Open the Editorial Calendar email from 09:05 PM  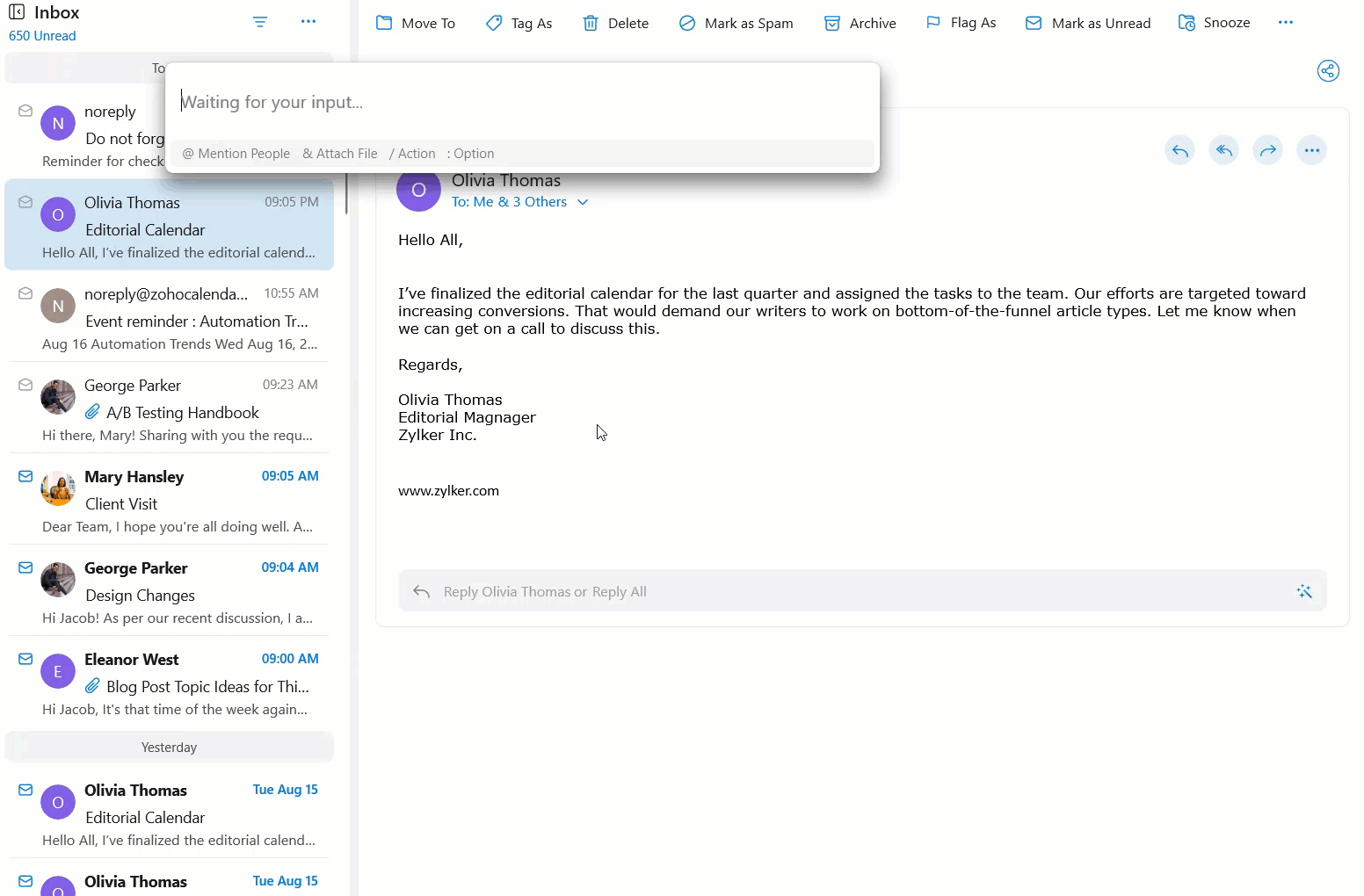pos(170,225)
